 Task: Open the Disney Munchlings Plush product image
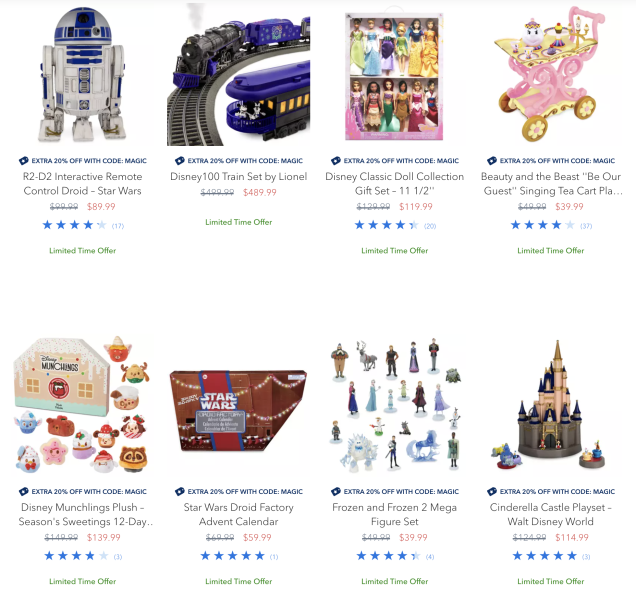click(83, 405)
